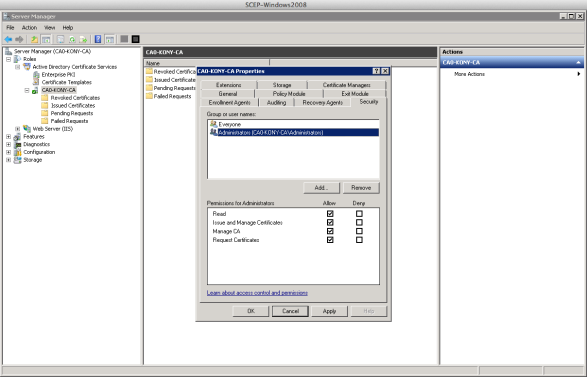Expand the Storage node in the tree

click(8, 160)
